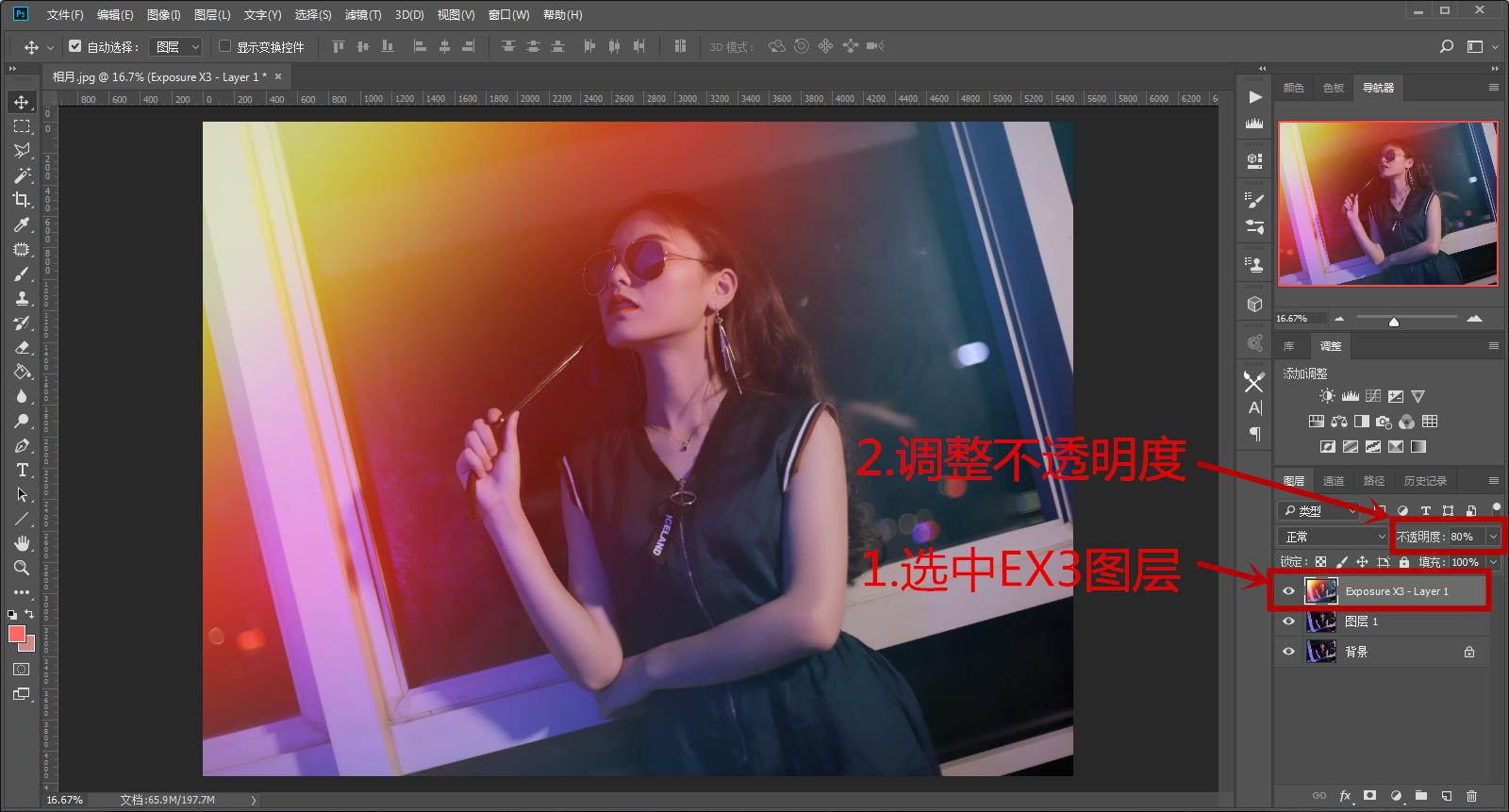Select the Type tool

click(22, 470)
